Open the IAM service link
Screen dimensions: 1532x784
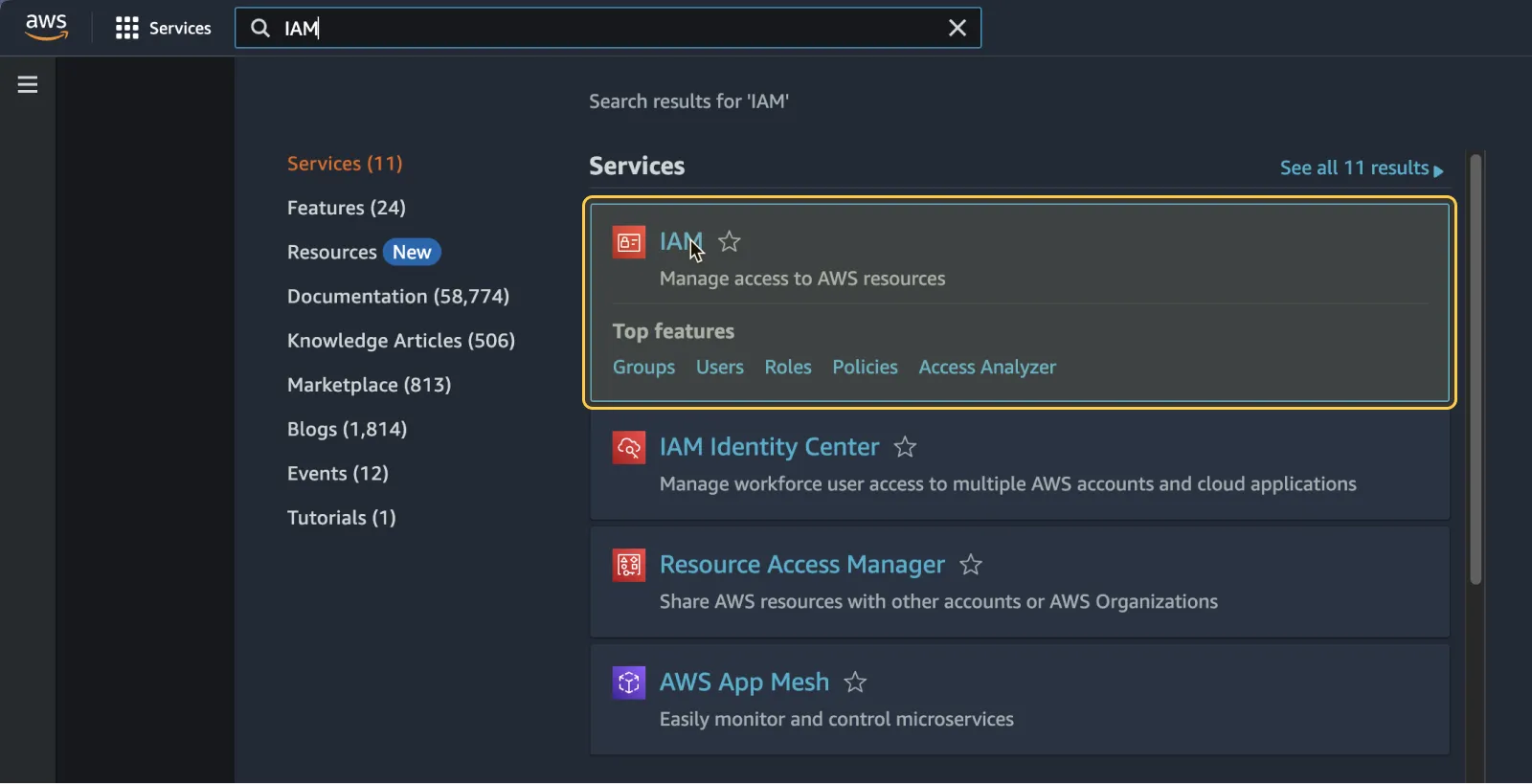681,241
